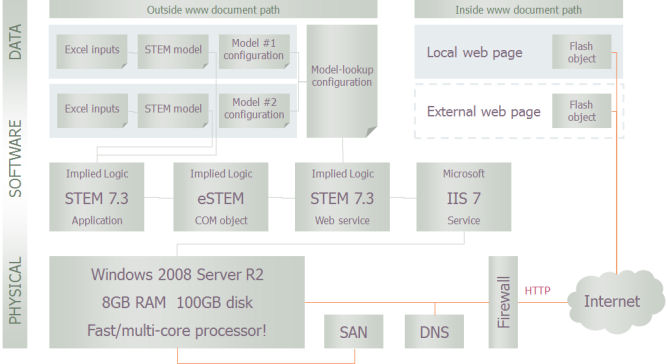Select the Inside www document path header

pos(519,9)
